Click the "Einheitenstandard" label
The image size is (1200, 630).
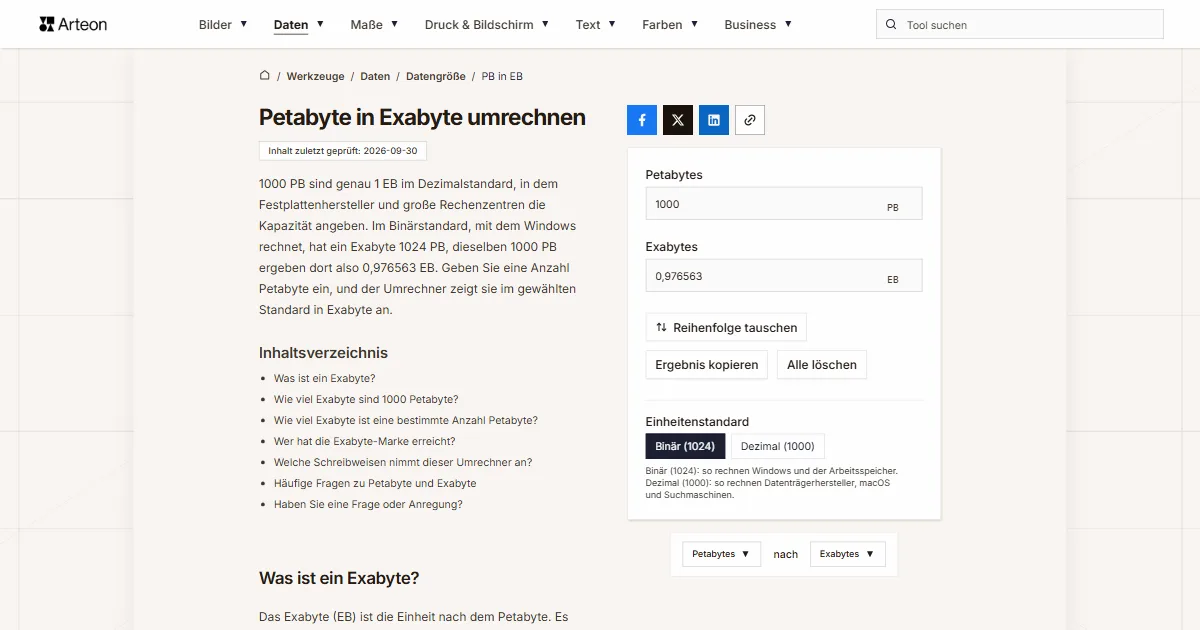point(697,422)
